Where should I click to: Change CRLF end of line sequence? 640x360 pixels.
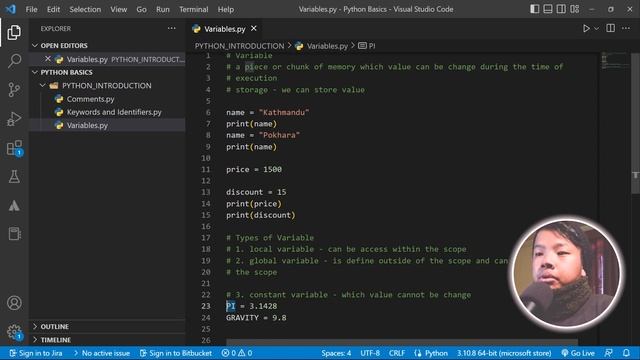pos(397,353)
